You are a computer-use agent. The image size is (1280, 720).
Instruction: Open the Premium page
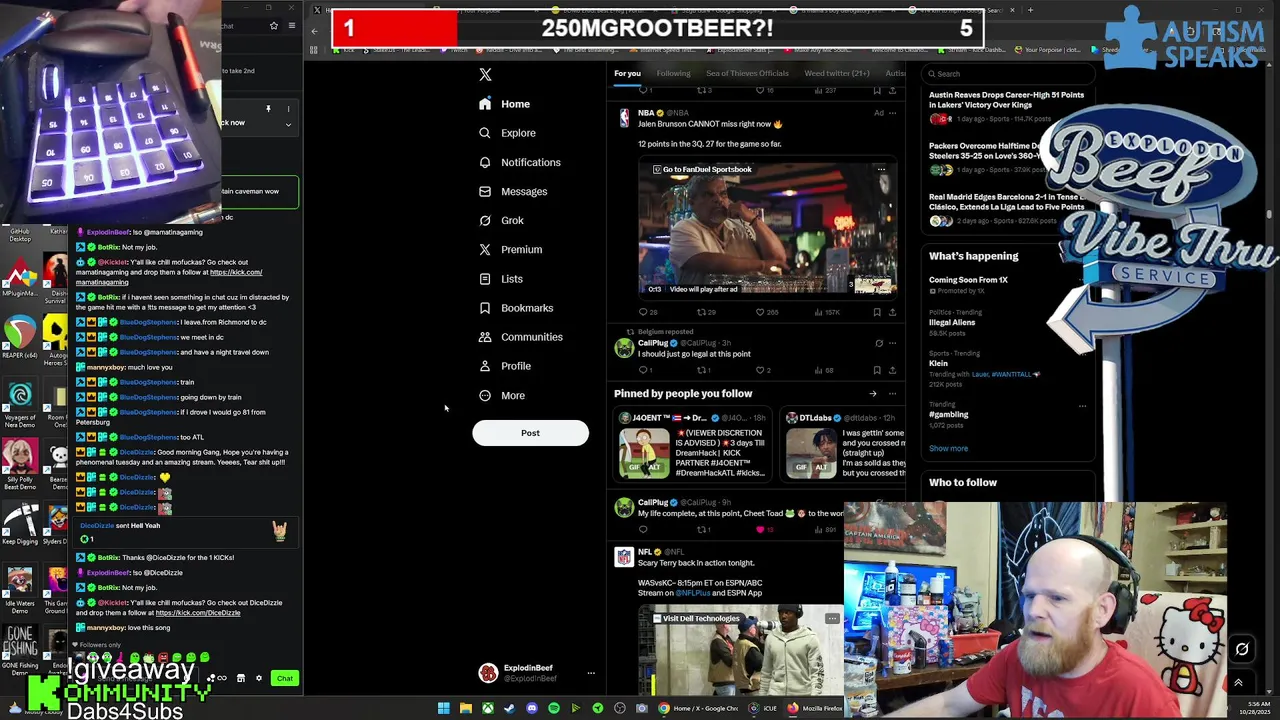tap(510, 249)
